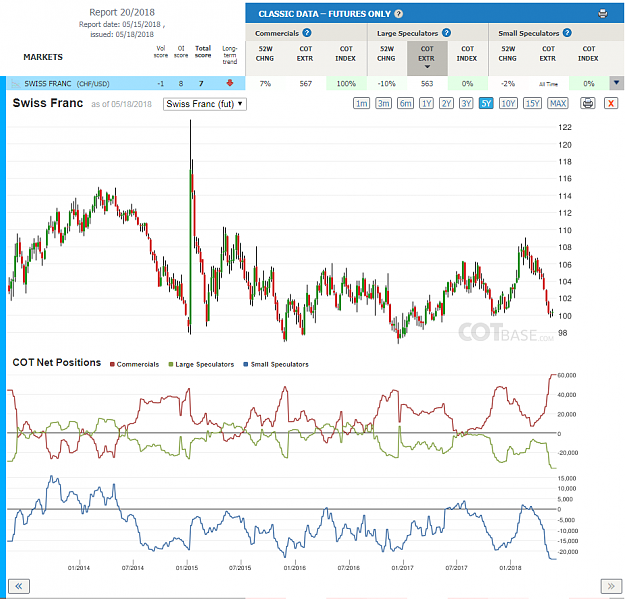This screenshot has width=625, height=599.
Task: Click the Swiss Franc mini chart icon
Action: tap(16, 84)
